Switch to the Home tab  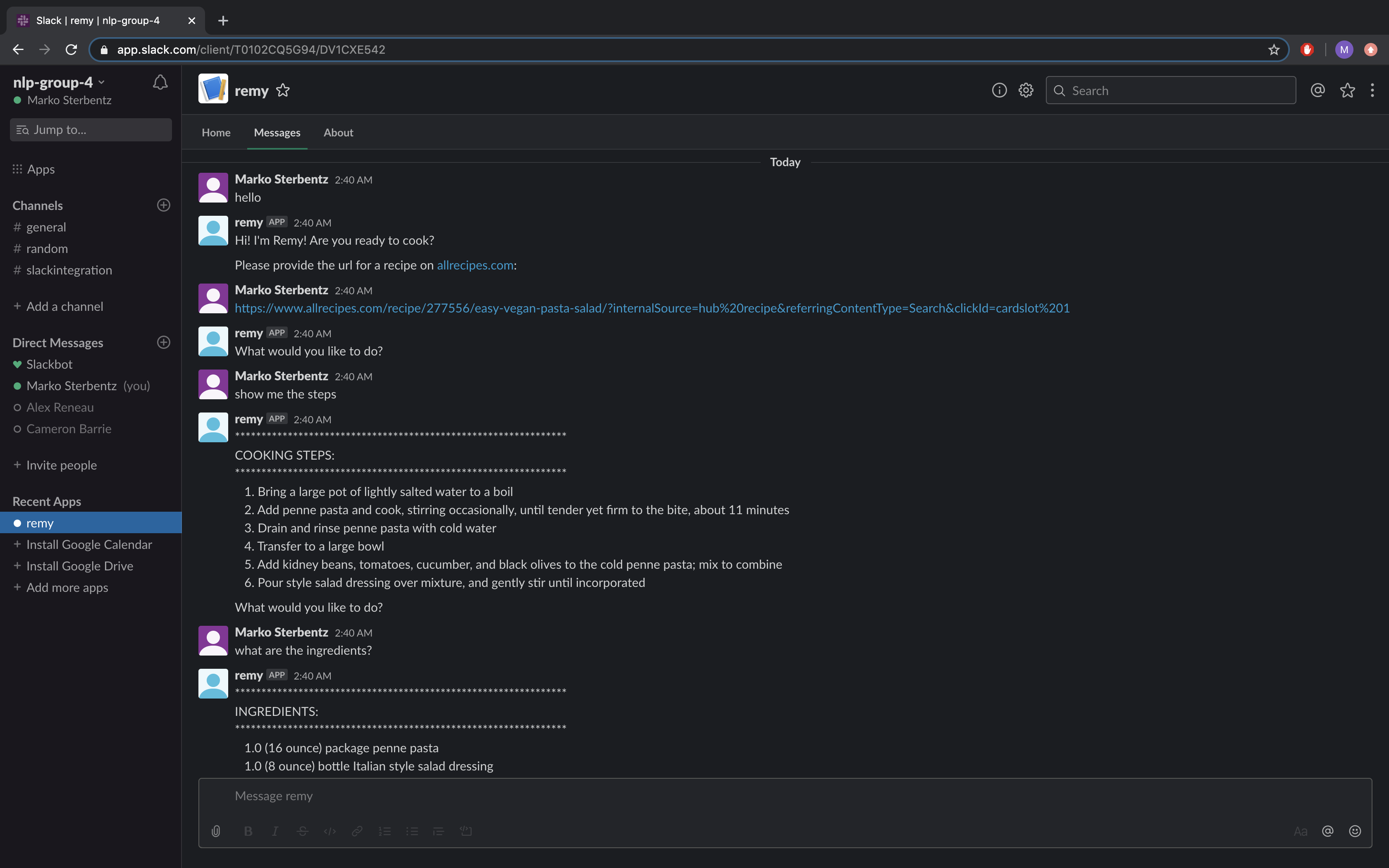point(216,133)
